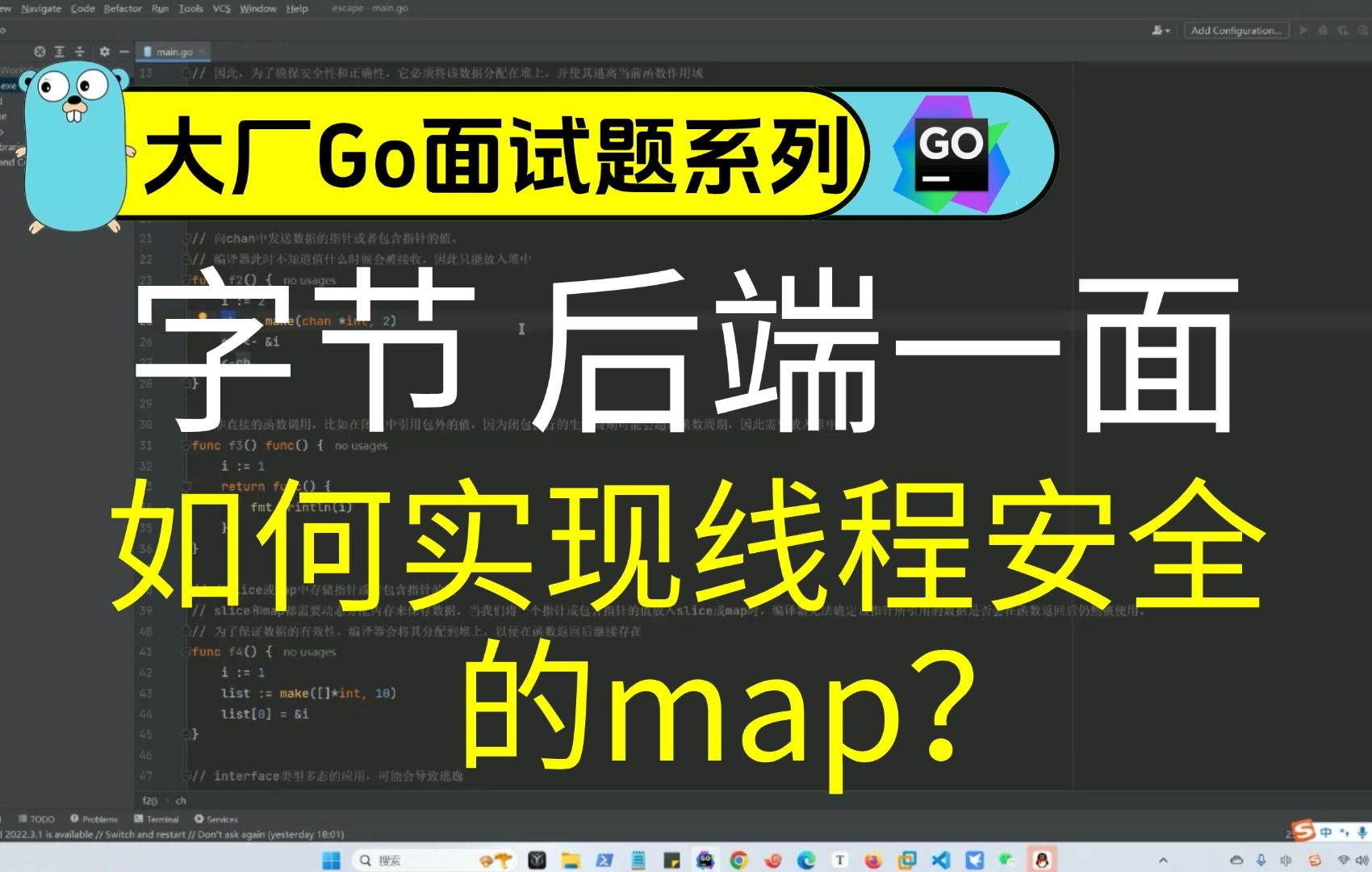Click the Switch and restart update notification
Viewport: 1372px width, 872px height.
pos(145,835)
